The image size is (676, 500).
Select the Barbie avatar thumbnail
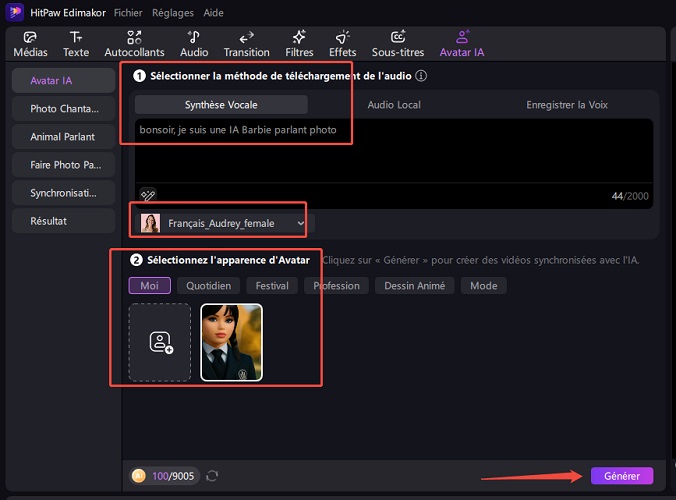tap(232, 343)
